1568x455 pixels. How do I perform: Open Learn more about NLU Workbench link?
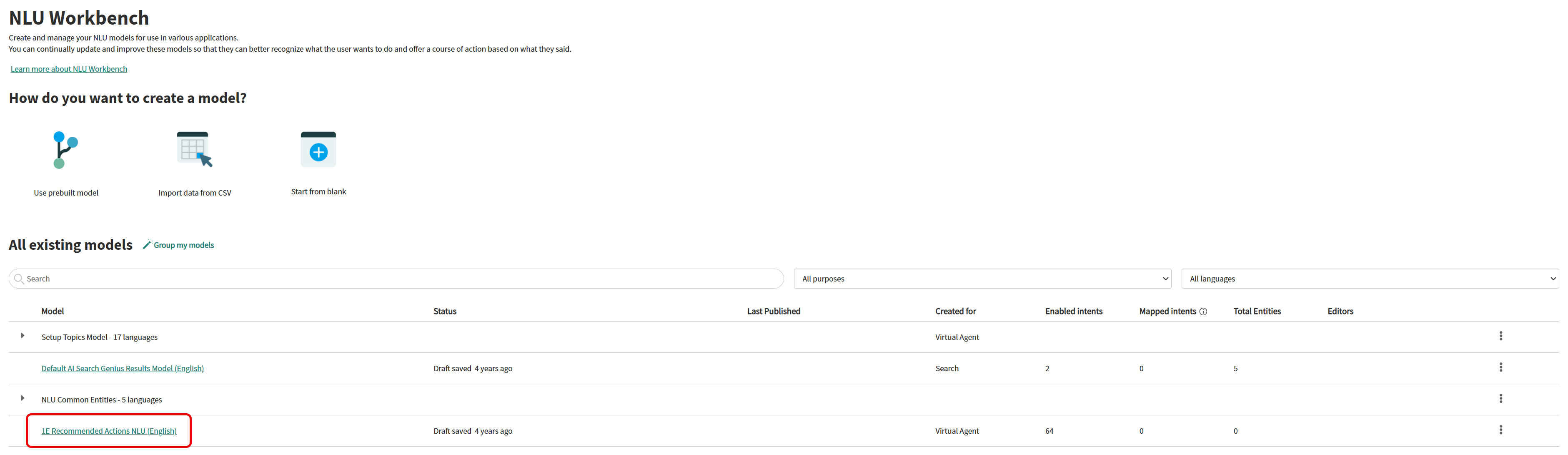tap(69, 69)
